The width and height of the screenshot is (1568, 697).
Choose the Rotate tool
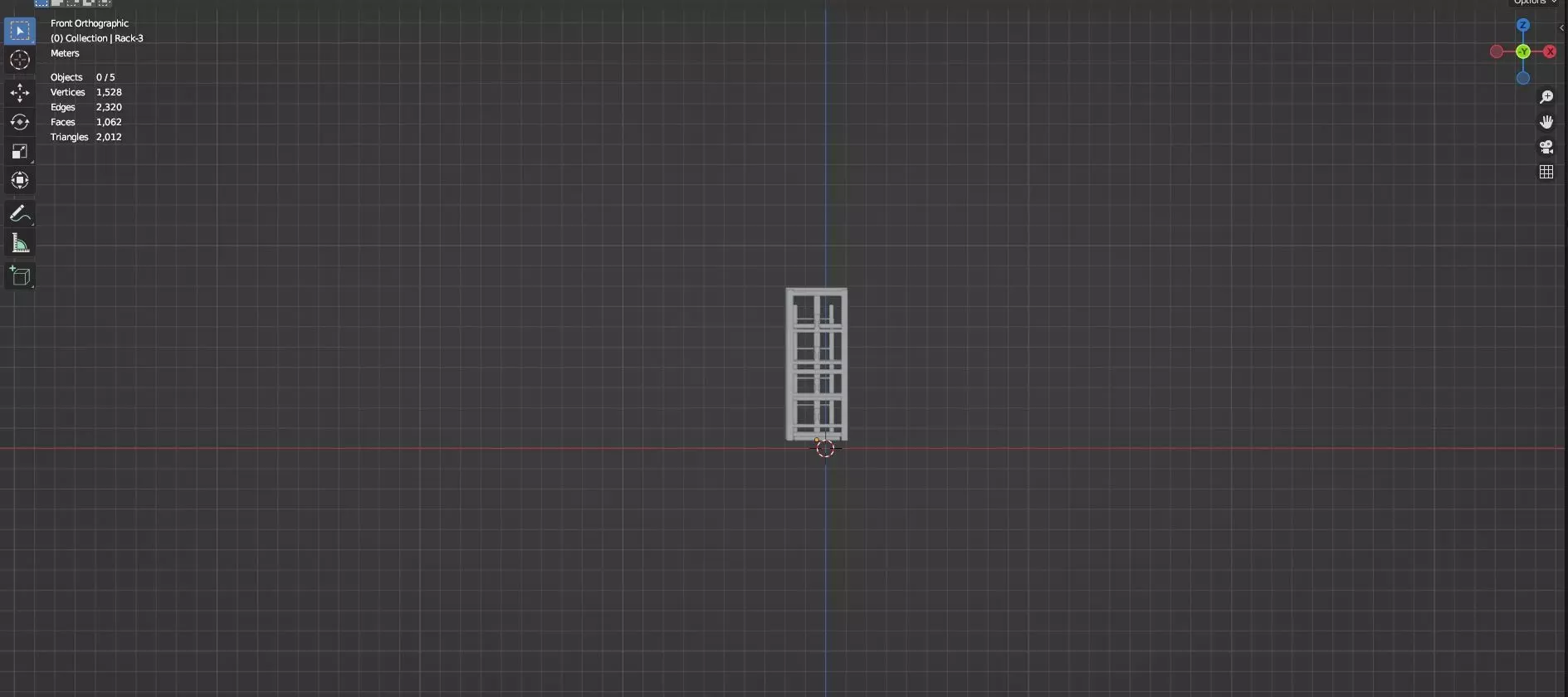(x=19, y=122)
